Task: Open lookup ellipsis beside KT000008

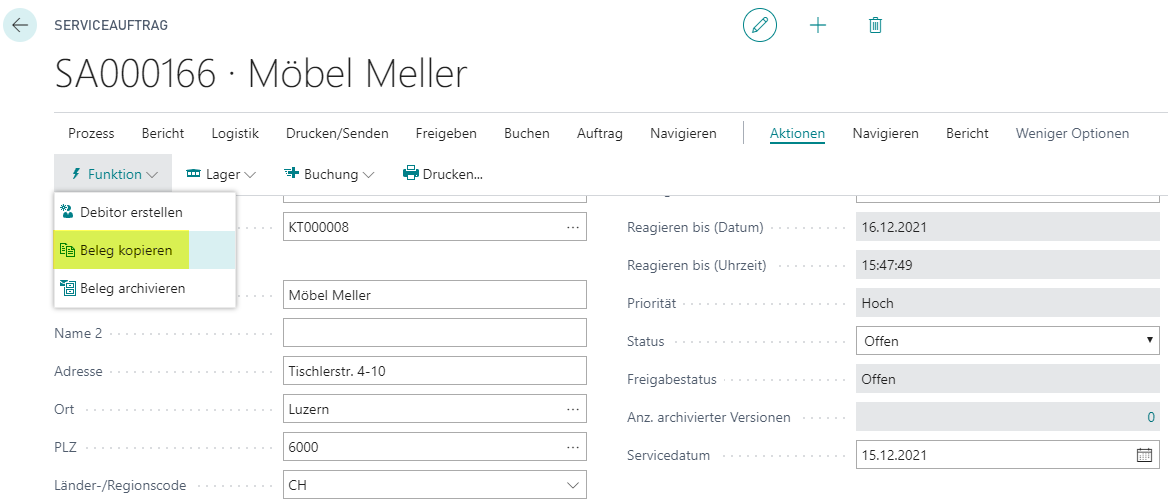Action: coord(572,227)
